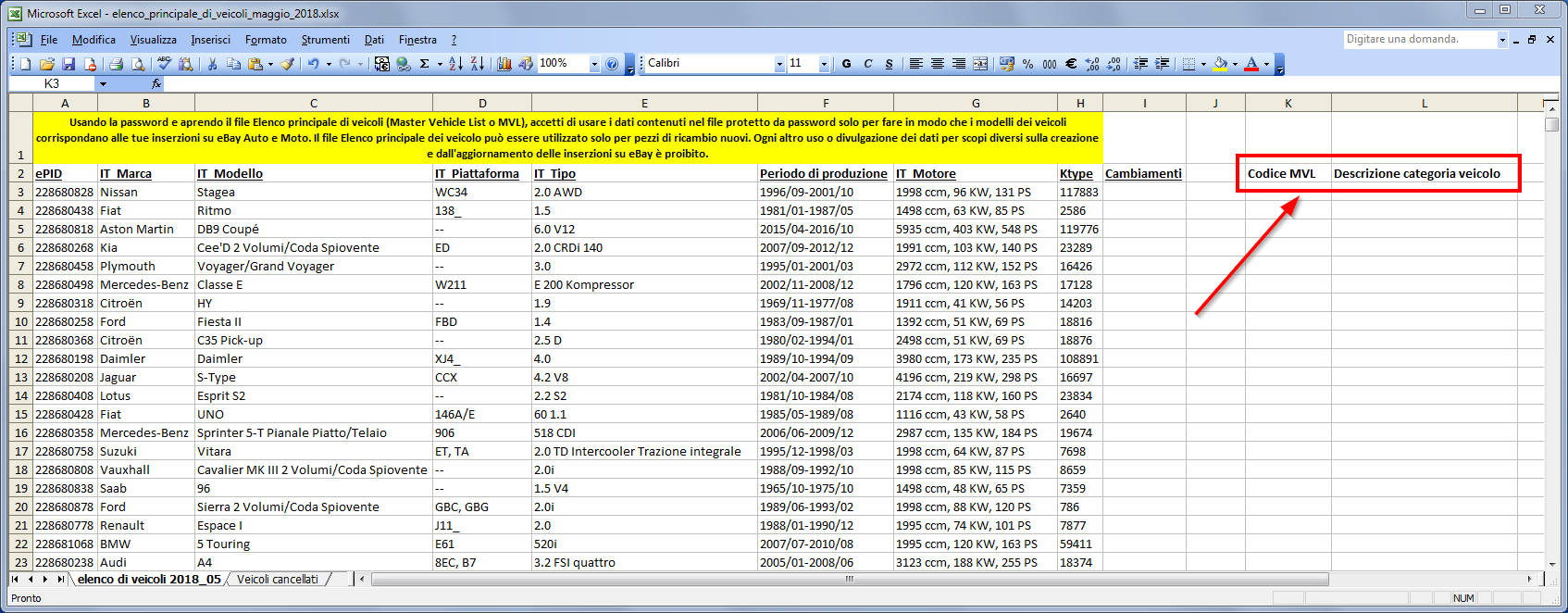Select column header K
This screenshot has width=1568, height=613.
point(1288,103)
